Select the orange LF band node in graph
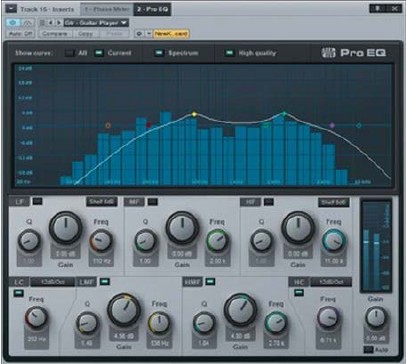406x364 pixels. tap(108, 126)
